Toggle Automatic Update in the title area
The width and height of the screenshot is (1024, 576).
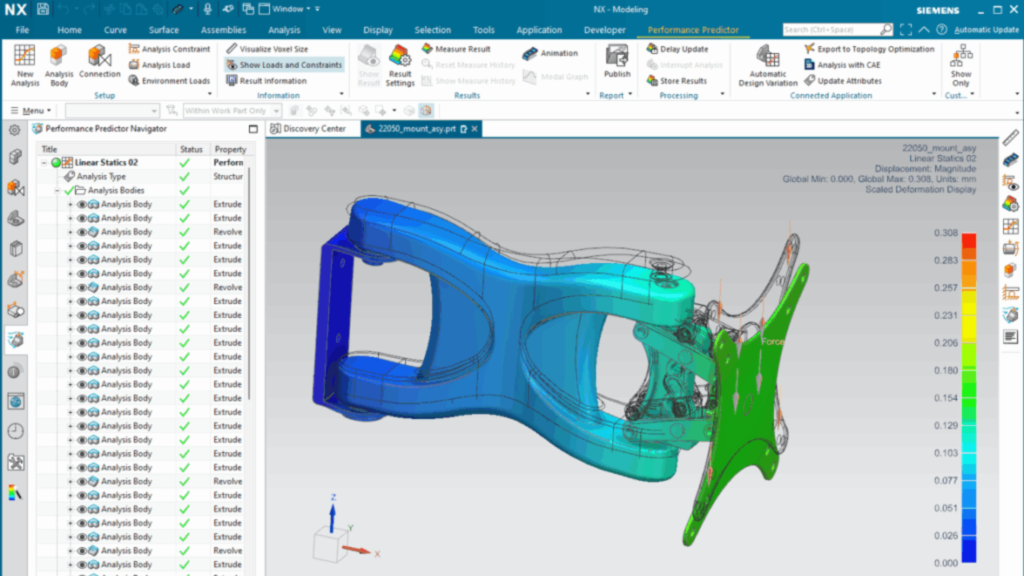(986, 29)
